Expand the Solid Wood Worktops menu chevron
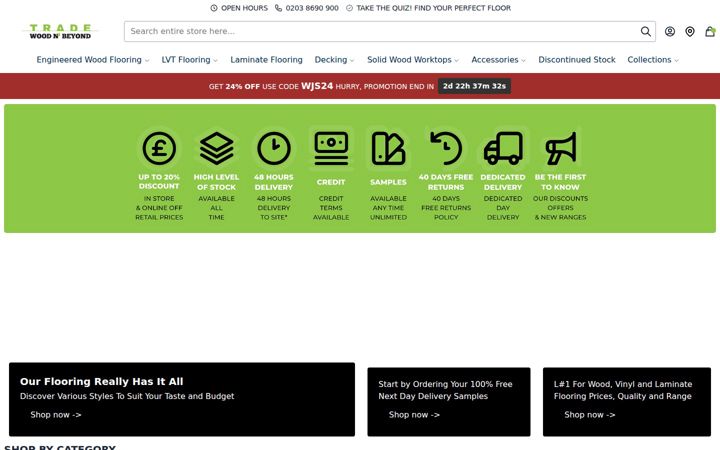 (456, 60)
